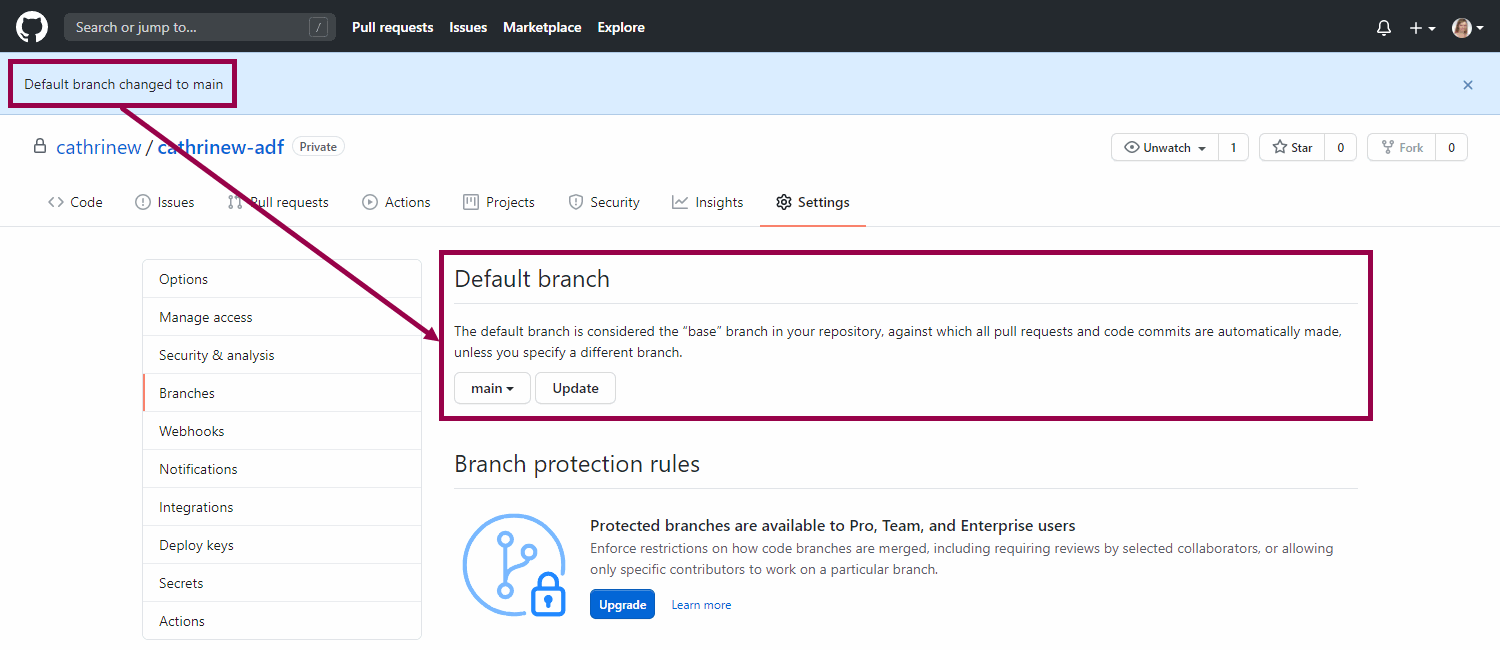Screen dimensions: 1500x650
Task: Expand the main branch selector dropdown
Action: [492, 388]
